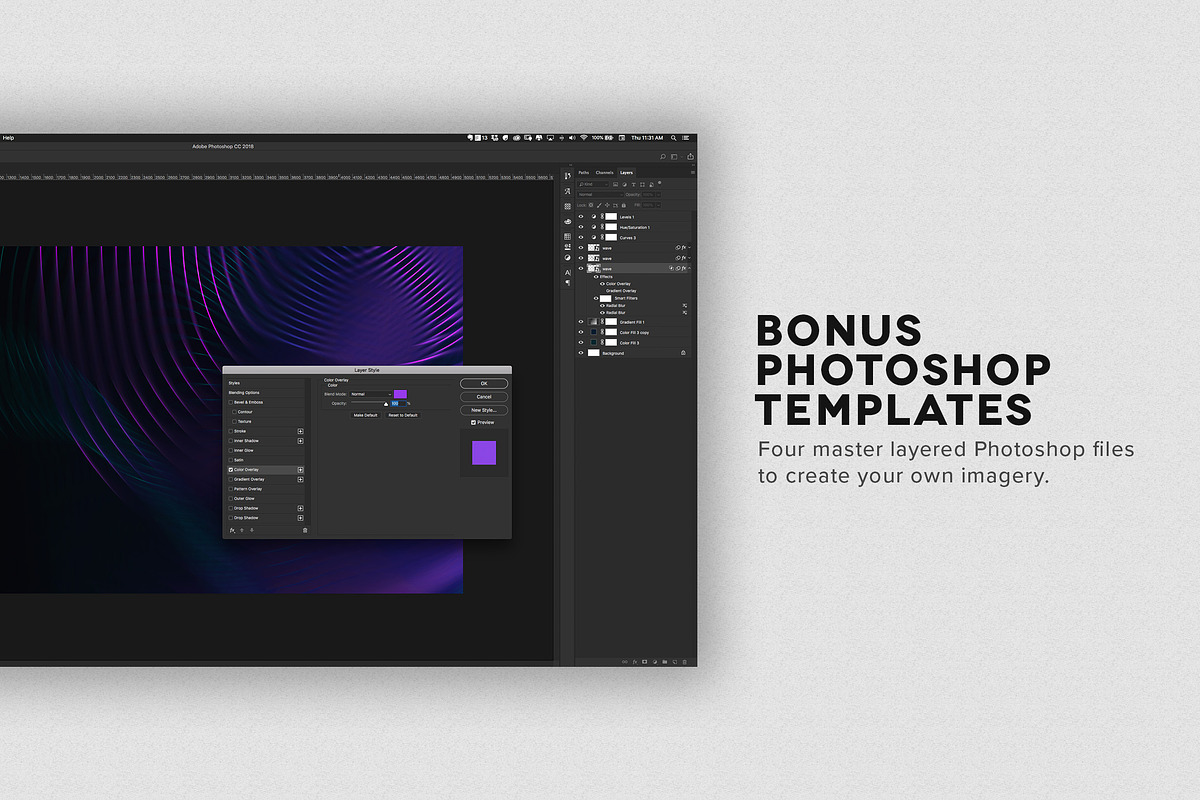
Task: Click the Color Fill 3 copy layer thumbnail
Action: [x=593, y=332]
